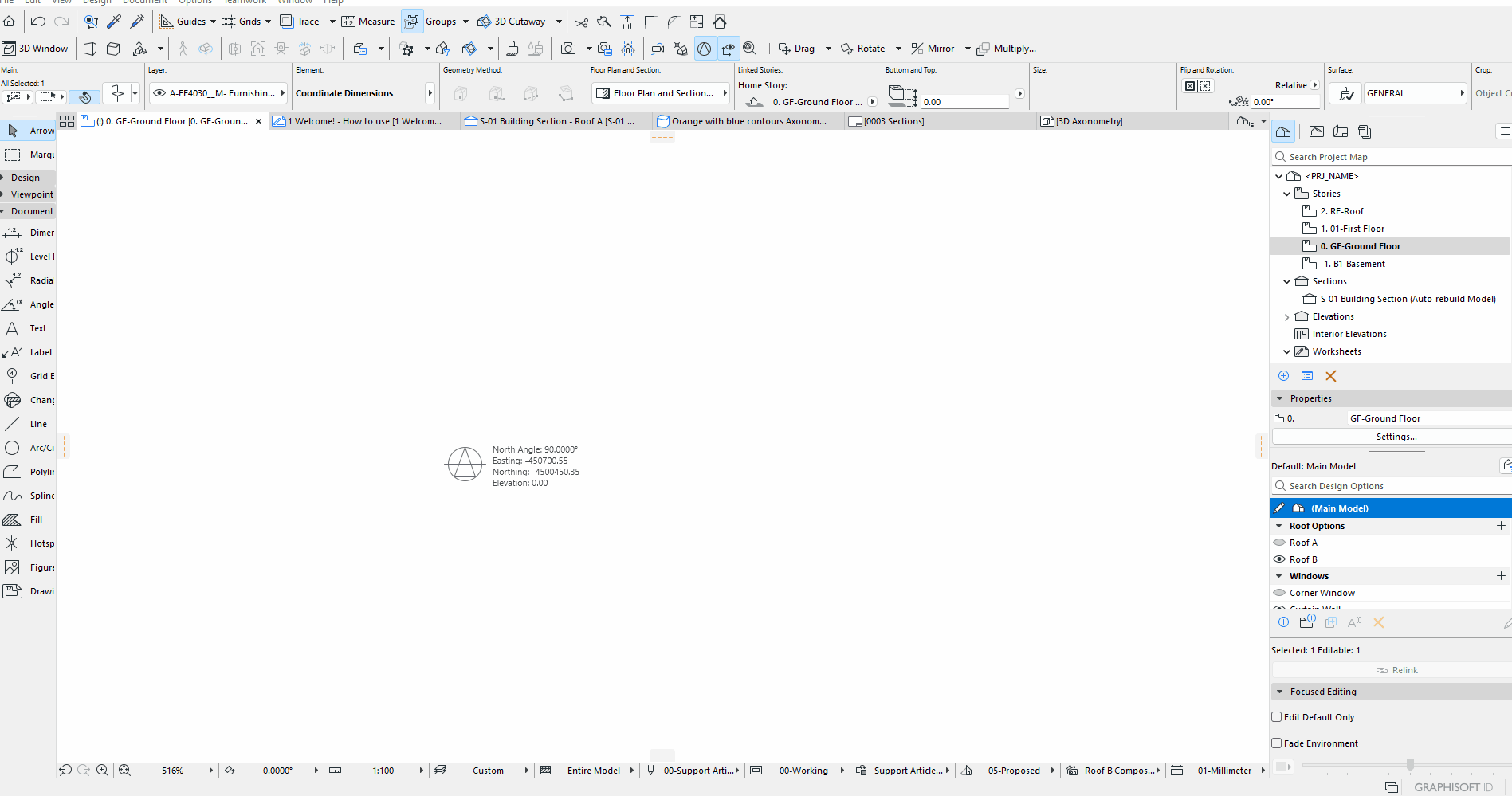Click the Undo arrow icon
The height and width of the screenshot is (796, 1512).
37,22
